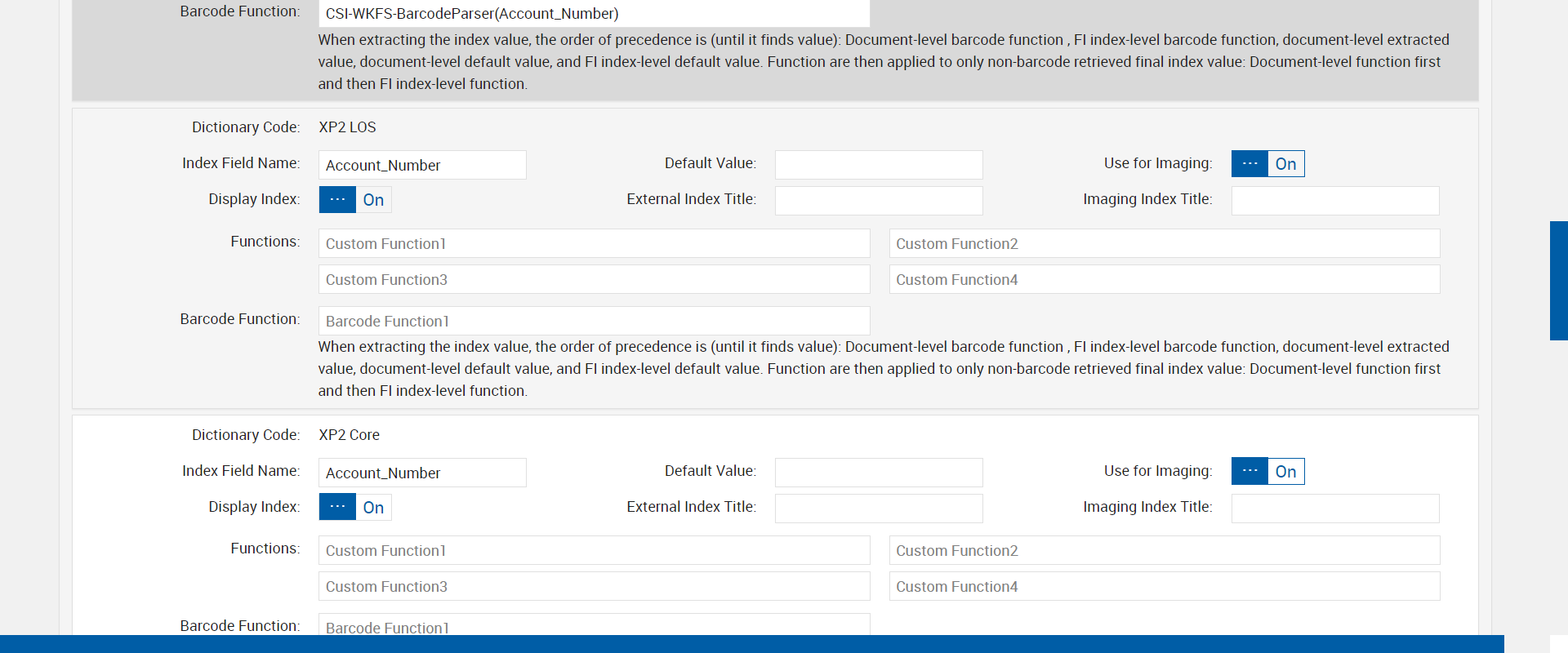Click External Index Title field in XP2 LOS section

click(879, 201)
